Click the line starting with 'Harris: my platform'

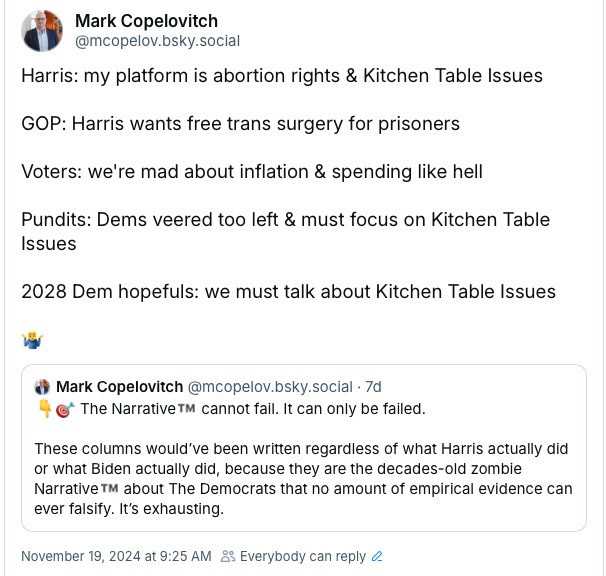281,76
